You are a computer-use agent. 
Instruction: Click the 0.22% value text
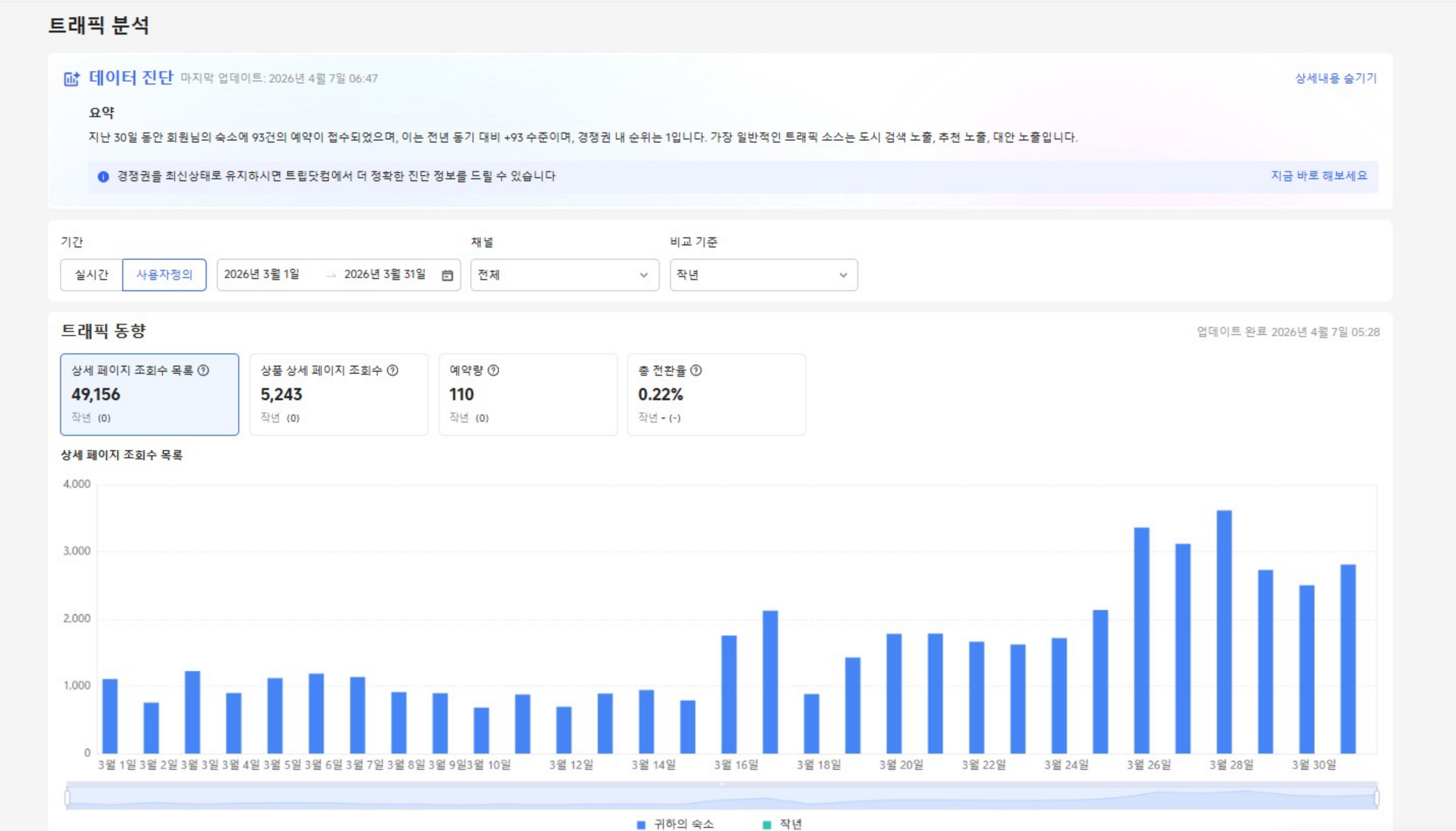(x=661, y=395)
